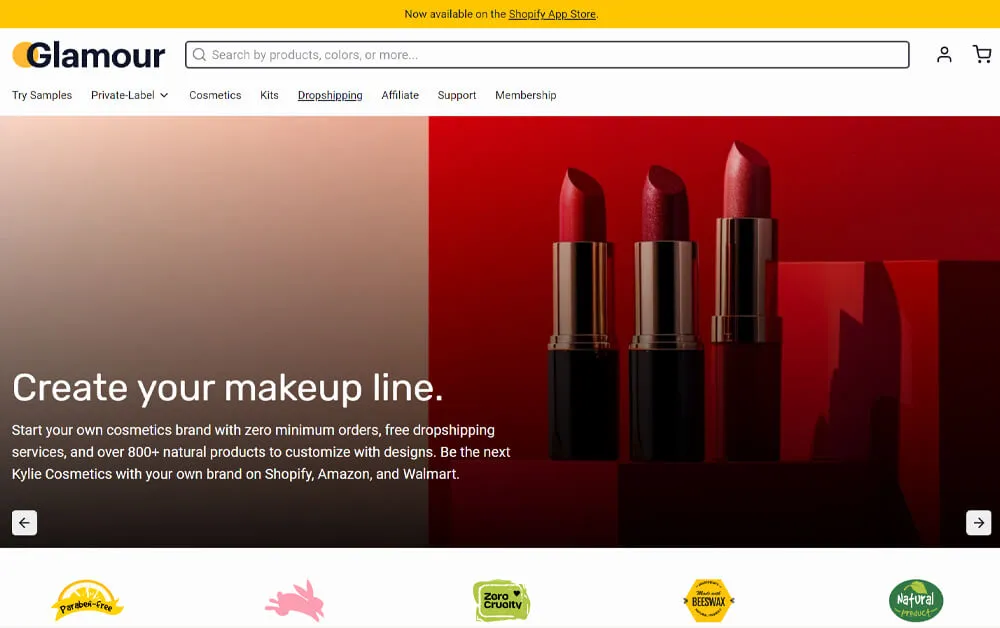Advance to the next hero slide
The width and height of the screenshot is (1000, 628).
(978, 522)
